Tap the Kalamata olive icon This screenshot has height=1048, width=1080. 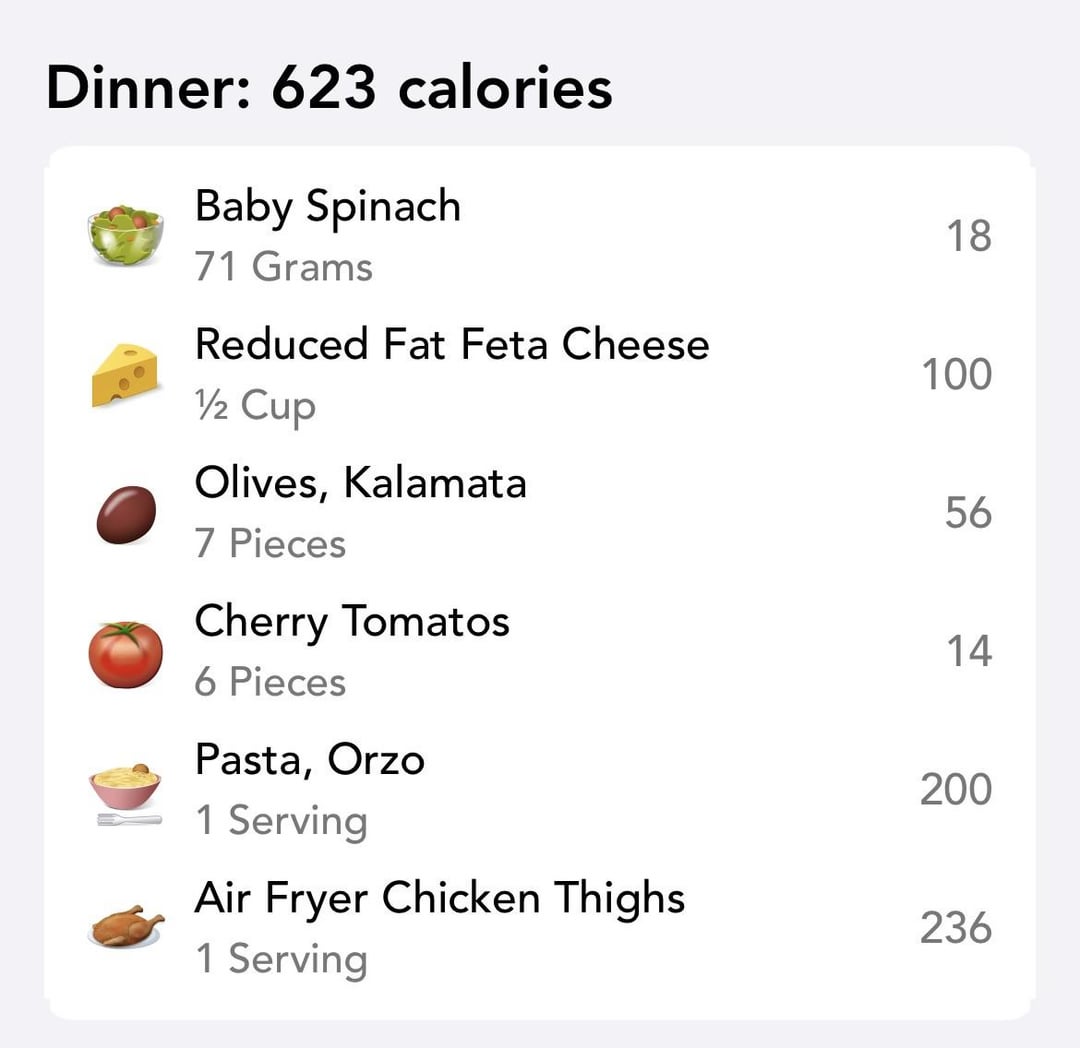(x=126, y=514)
